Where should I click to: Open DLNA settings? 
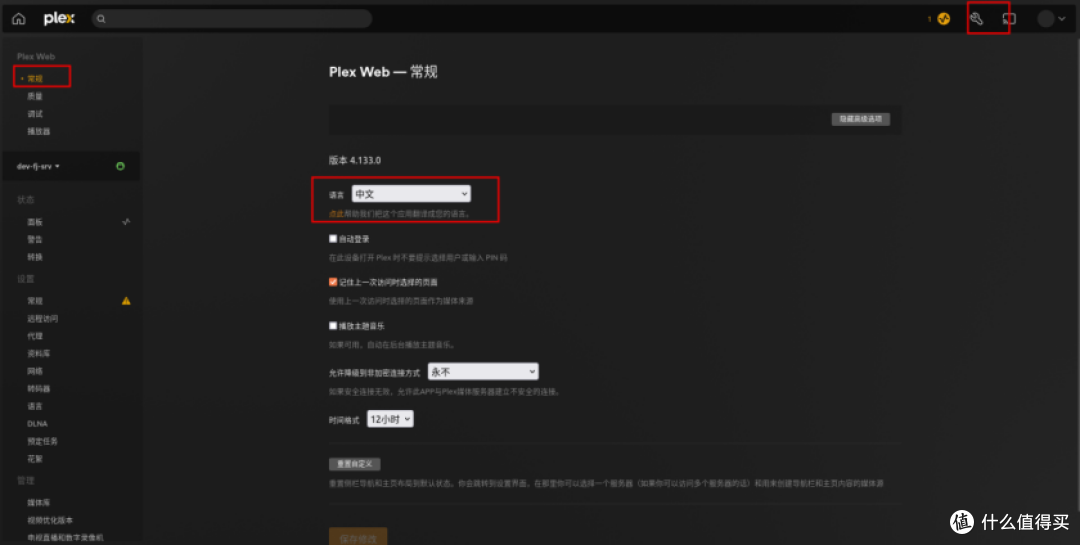tap(37, 424)
